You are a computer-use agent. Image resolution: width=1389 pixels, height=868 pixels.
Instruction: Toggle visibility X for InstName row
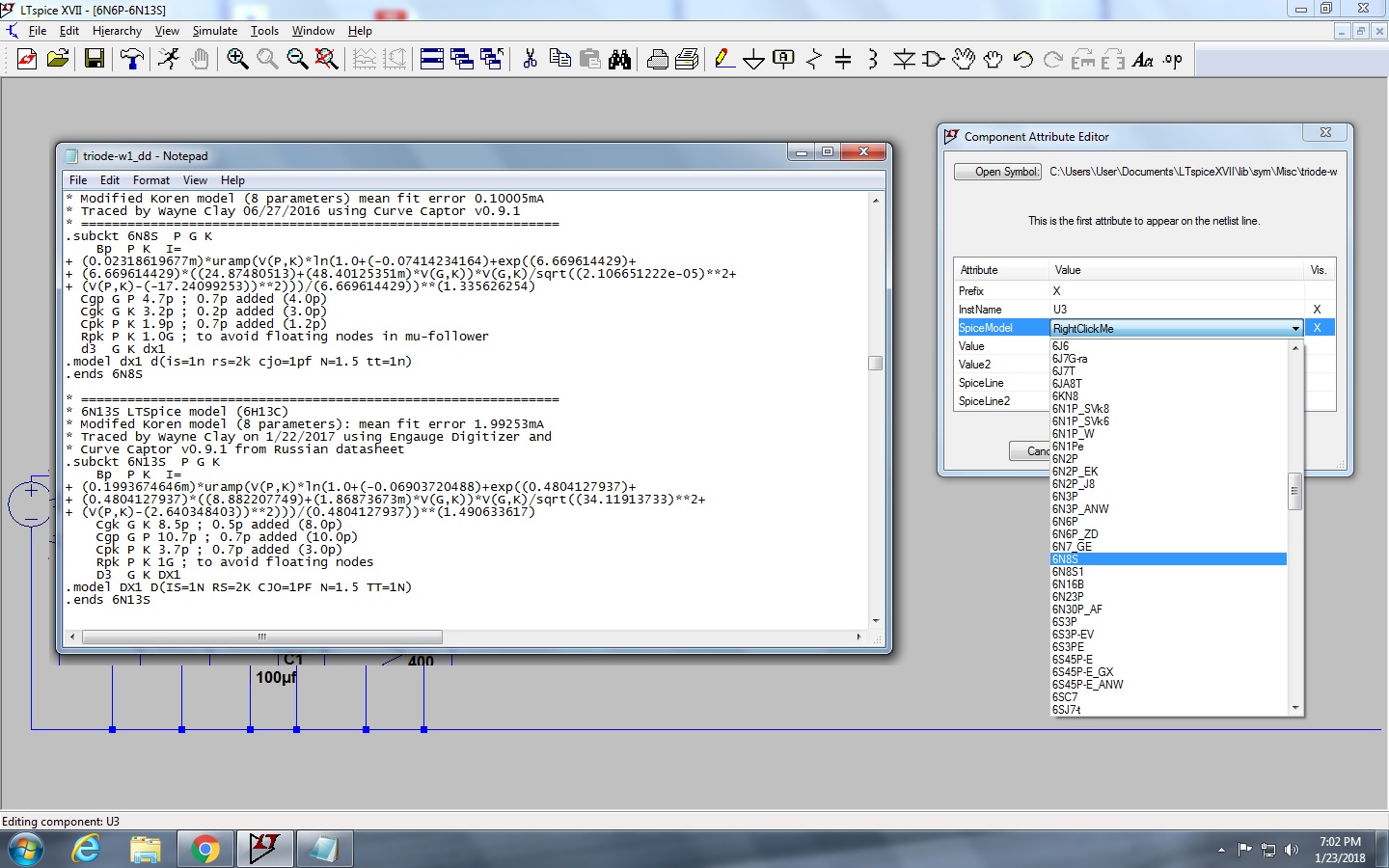[x=1317, y=310]
